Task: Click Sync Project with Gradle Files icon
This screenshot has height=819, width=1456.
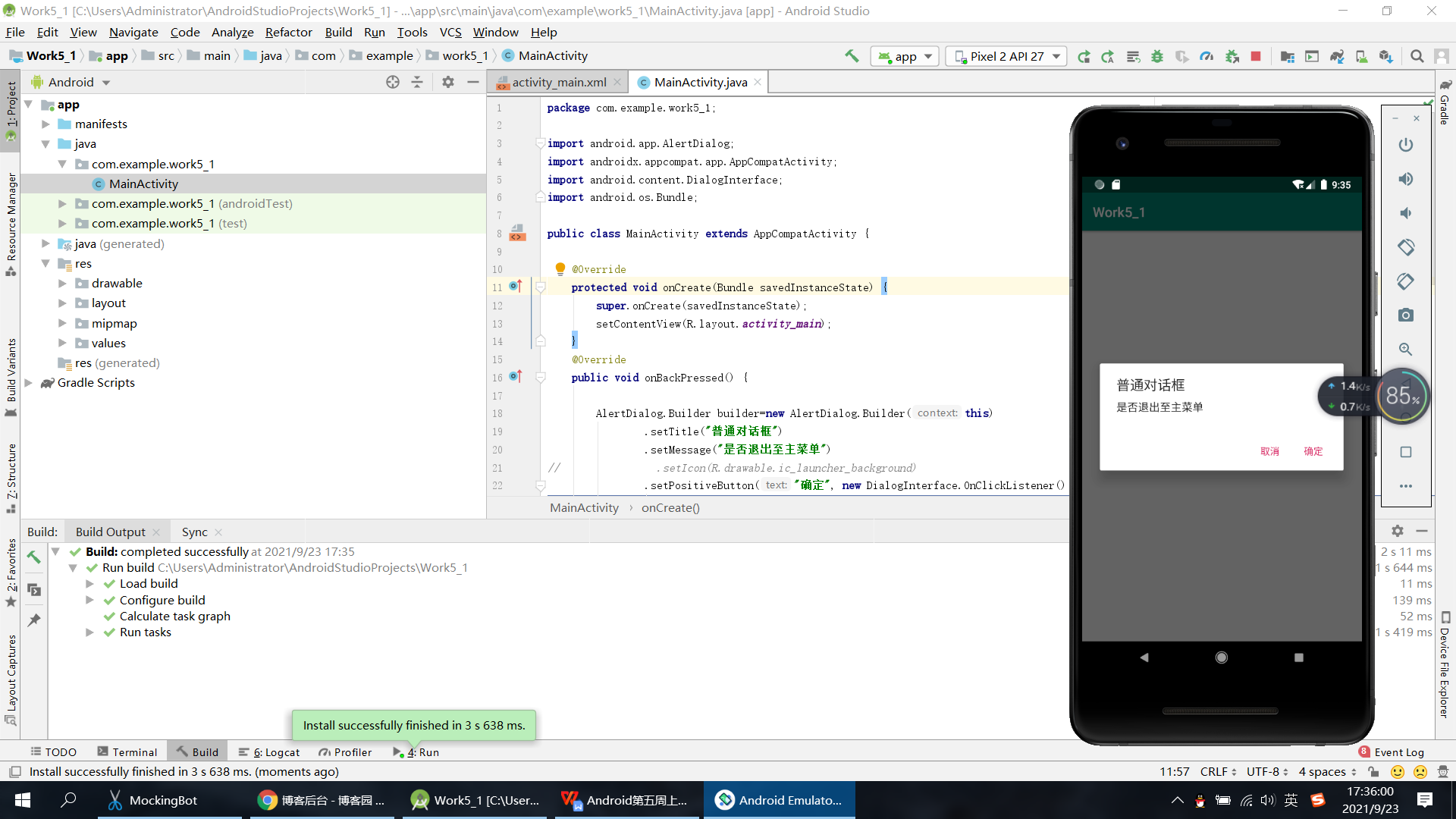Action: 1337,56
